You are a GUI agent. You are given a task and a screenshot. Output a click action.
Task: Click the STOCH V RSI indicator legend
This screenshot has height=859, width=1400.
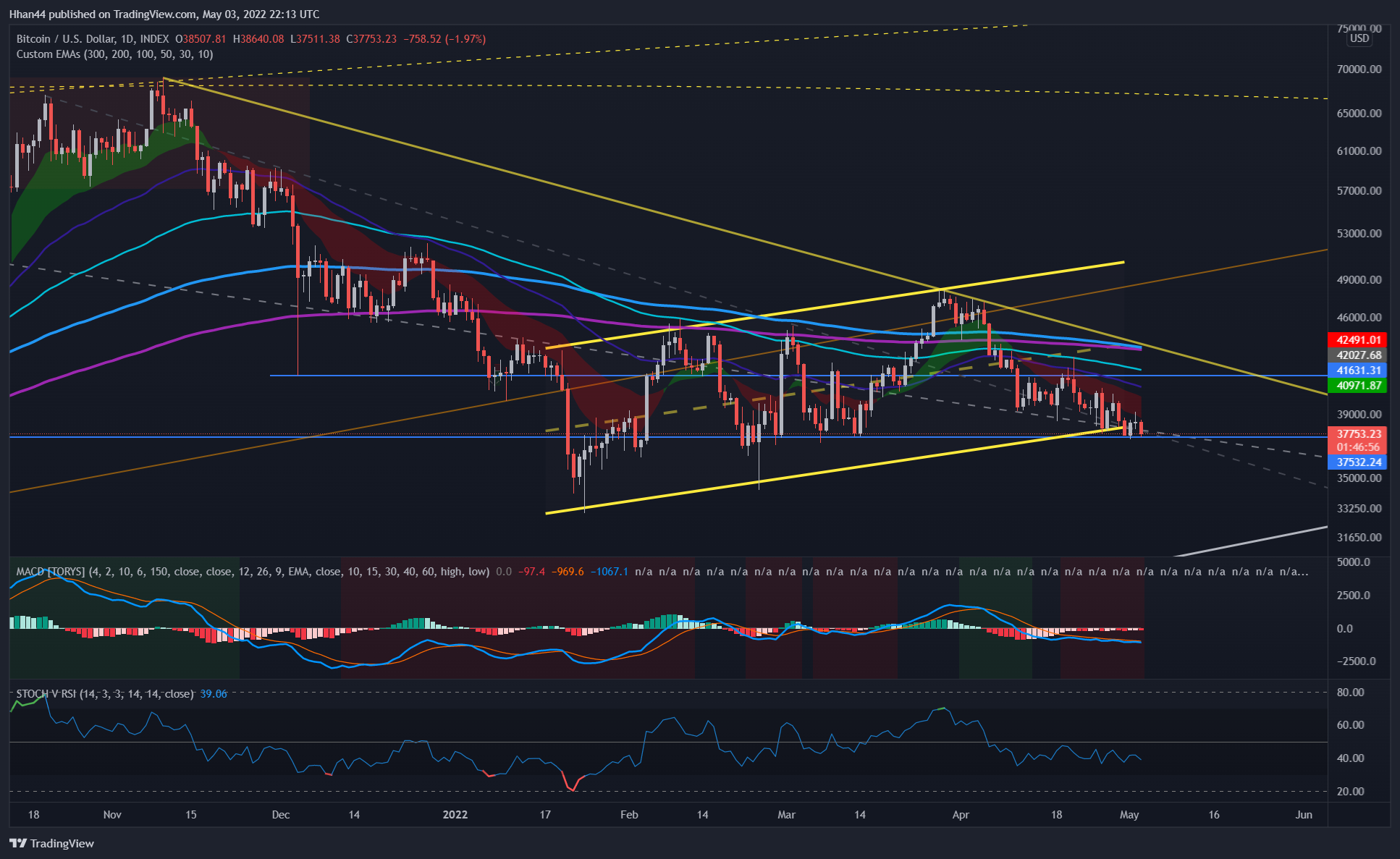pos(105,694)
